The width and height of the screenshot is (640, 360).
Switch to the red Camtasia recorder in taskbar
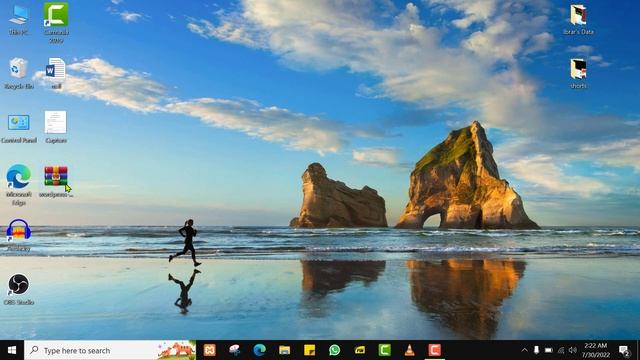(434, 350)
